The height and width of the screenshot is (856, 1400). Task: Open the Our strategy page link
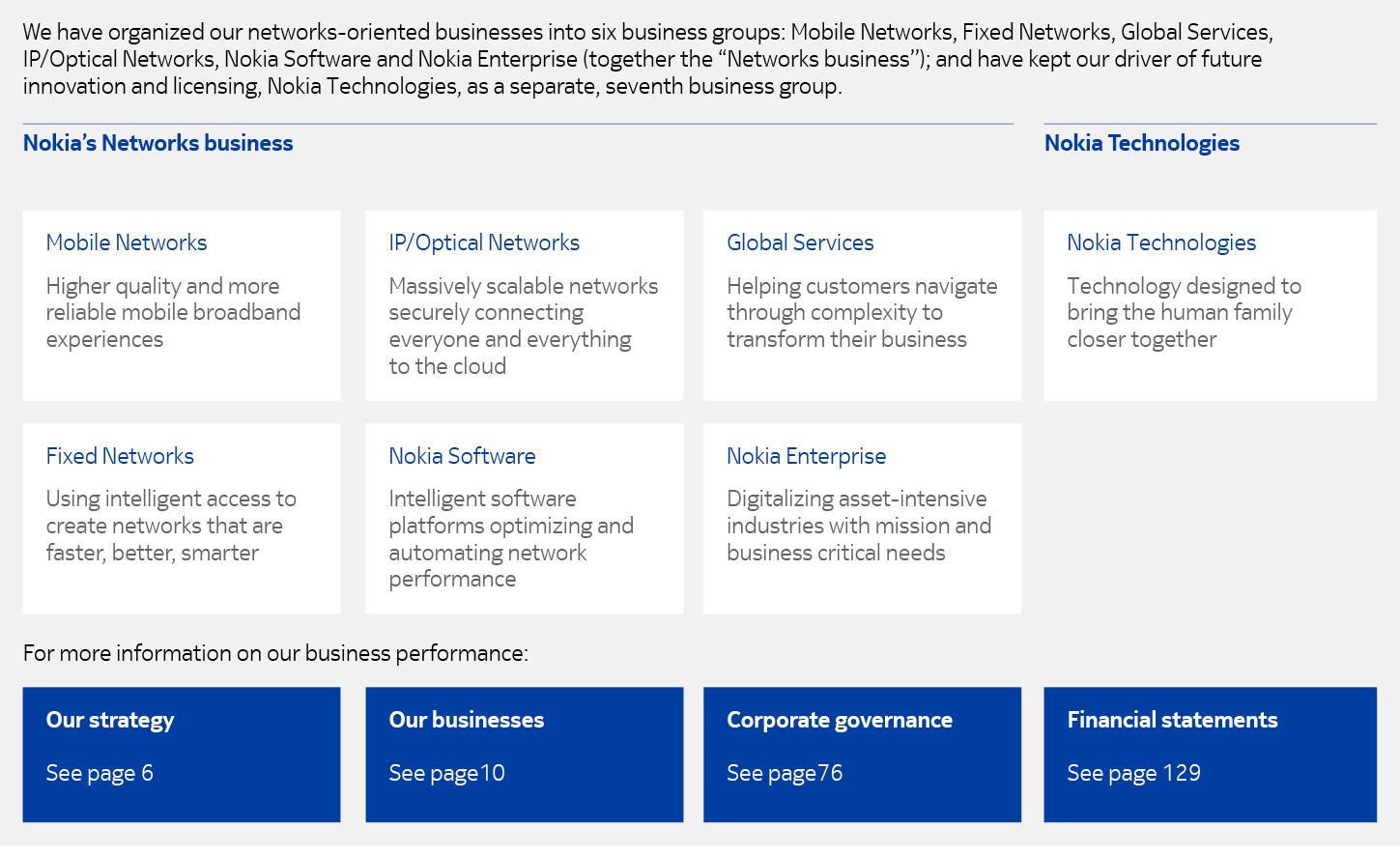tap(110, 721)
